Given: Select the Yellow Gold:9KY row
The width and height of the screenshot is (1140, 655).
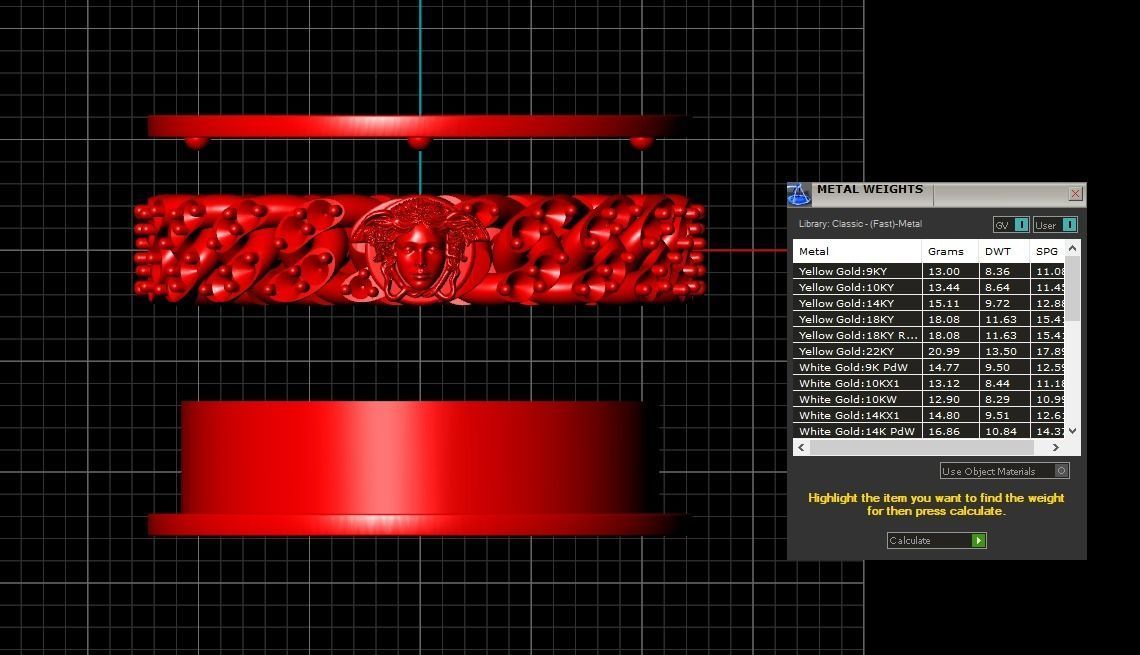Looking at the screenshot, I should 928,271.
